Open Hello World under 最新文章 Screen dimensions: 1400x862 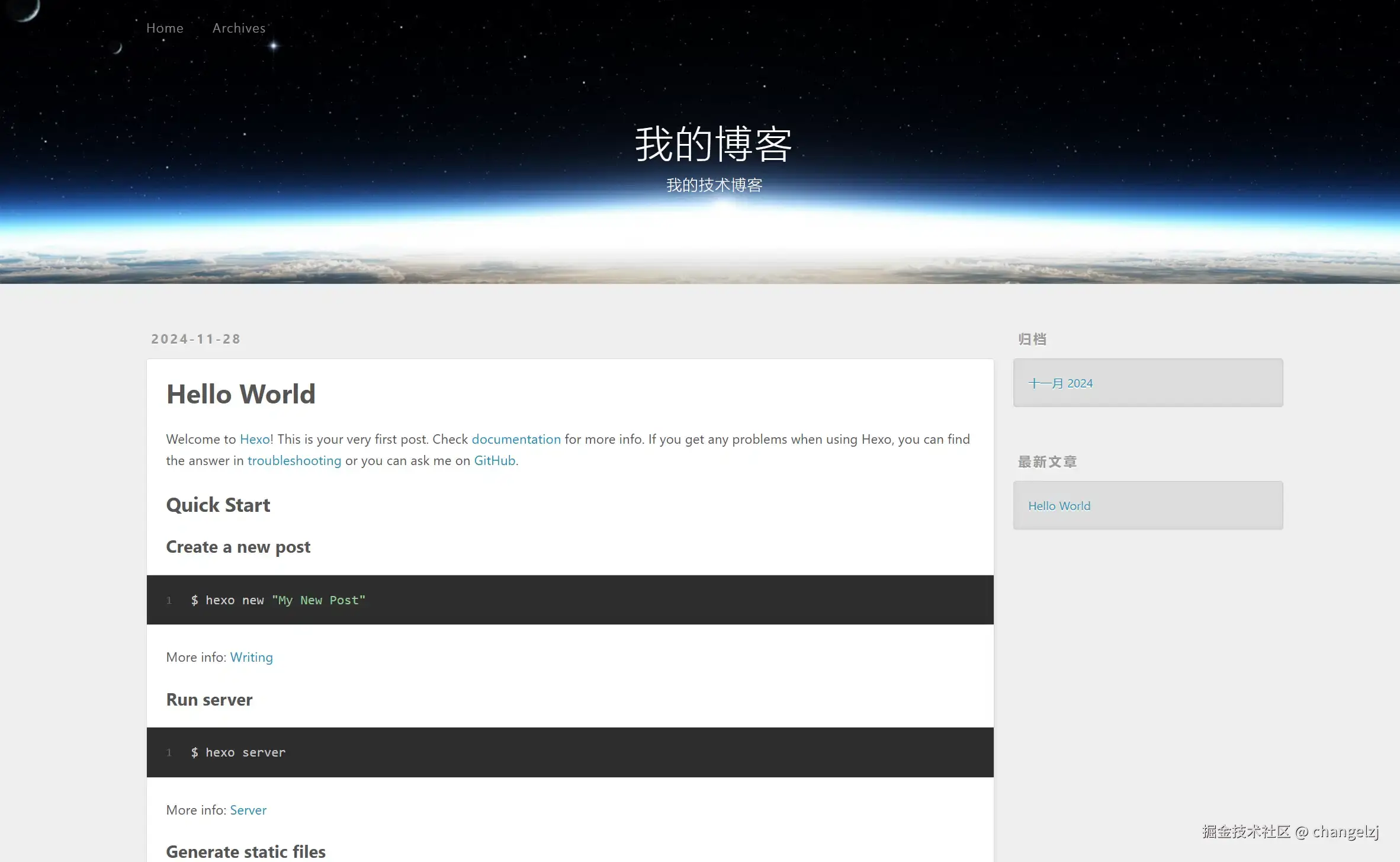1059,506
